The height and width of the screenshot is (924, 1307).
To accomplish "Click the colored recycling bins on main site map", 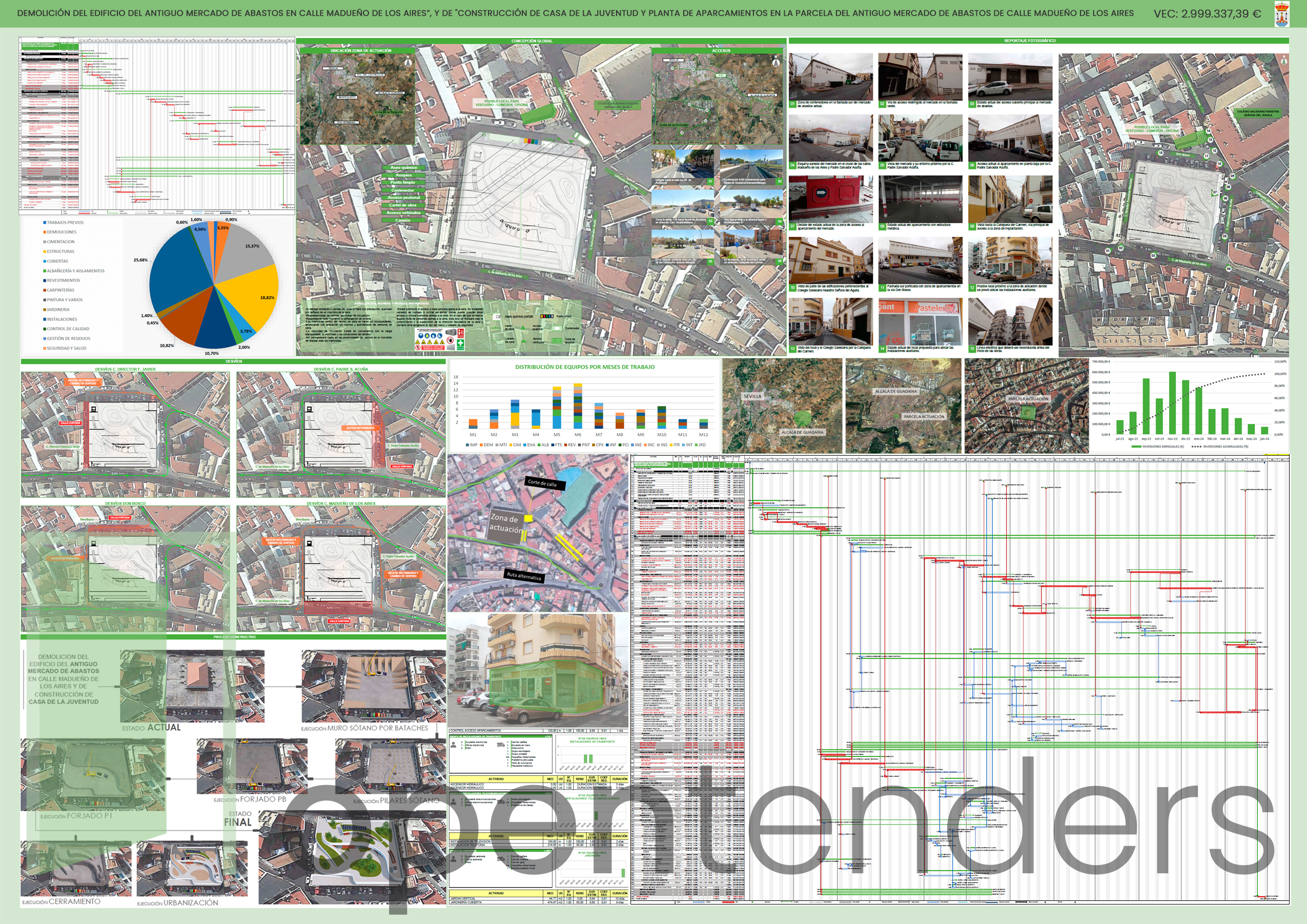I will click(531, 142).
